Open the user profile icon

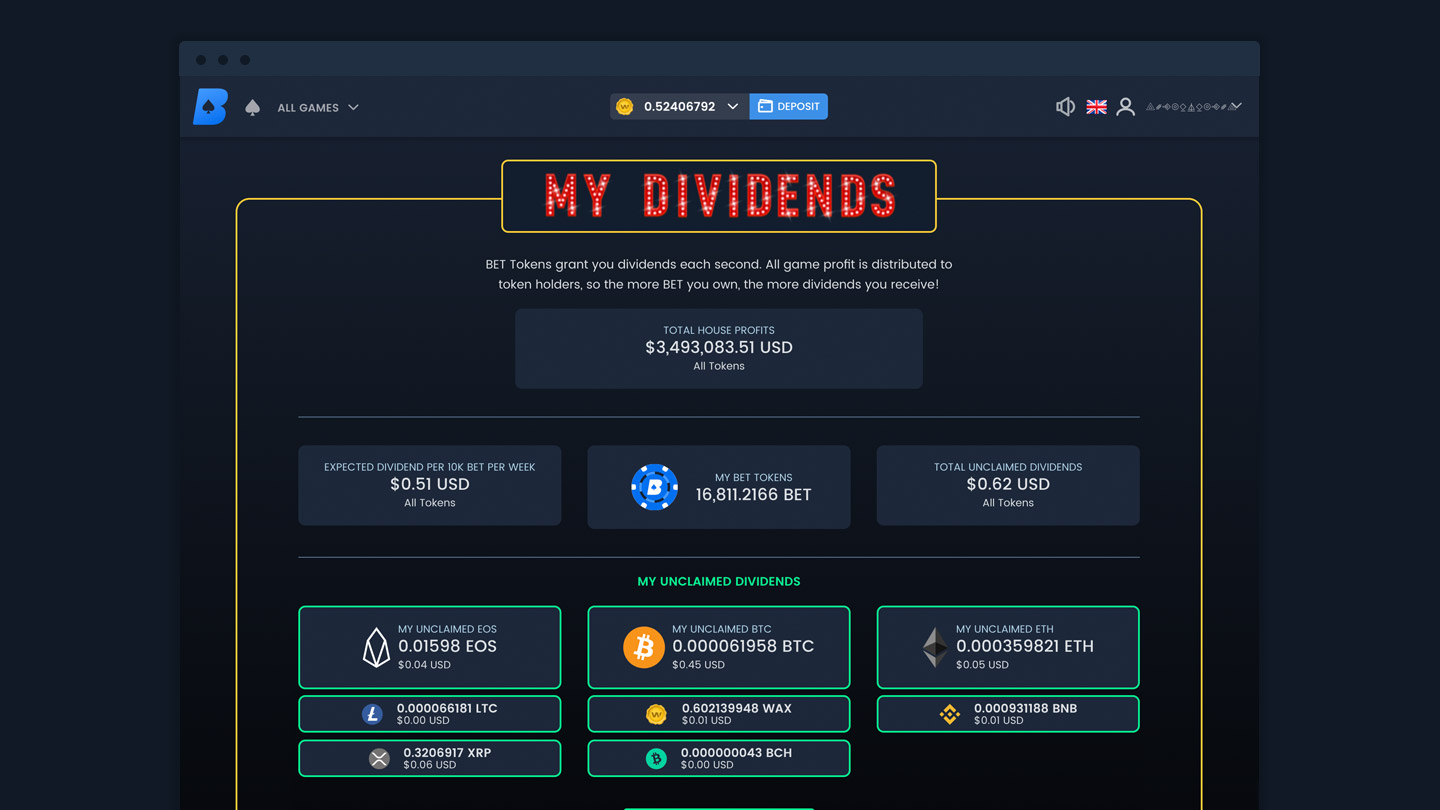click(x=1126, y=106)
